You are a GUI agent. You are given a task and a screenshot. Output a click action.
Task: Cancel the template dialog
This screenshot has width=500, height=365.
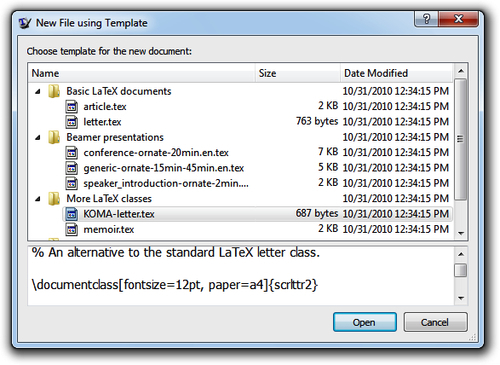(x=435, y=322)
